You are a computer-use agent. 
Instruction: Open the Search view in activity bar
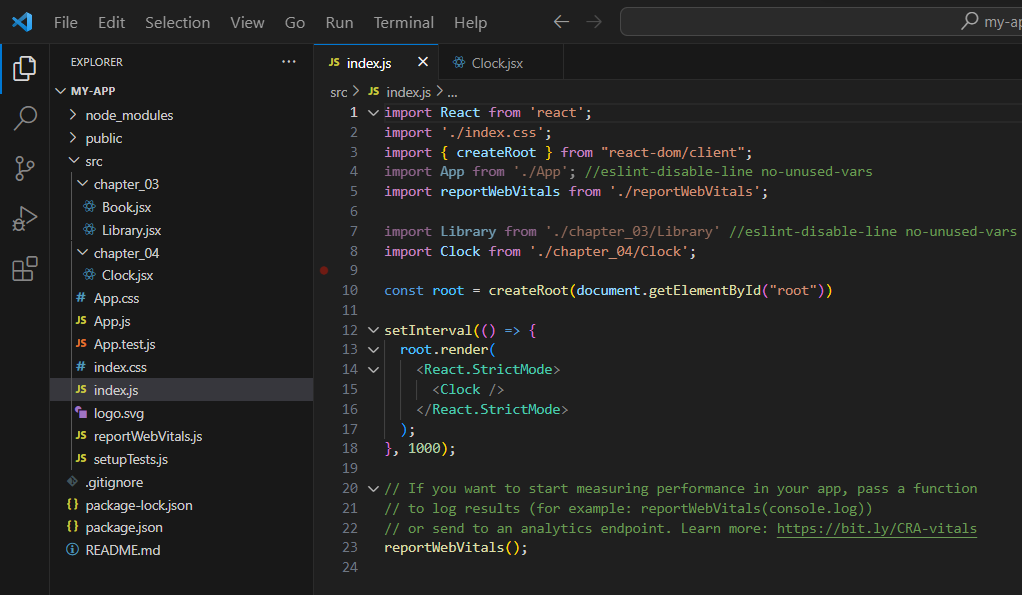click(x=25, y=118)
